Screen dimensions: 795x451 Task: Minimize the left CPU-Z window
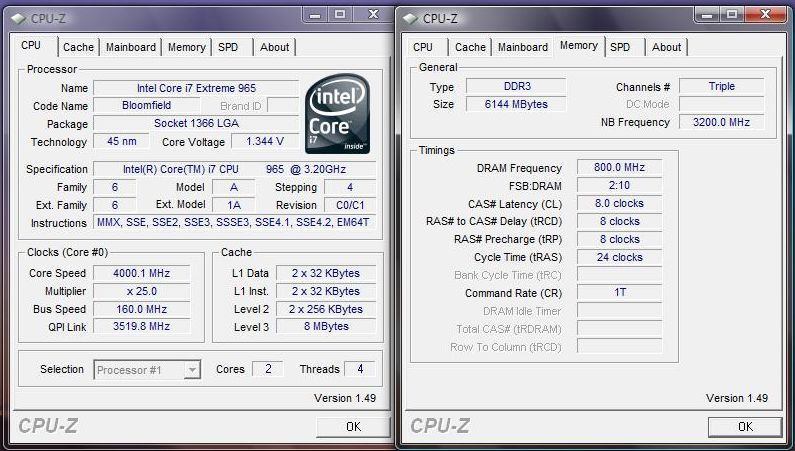coord(315,15)
